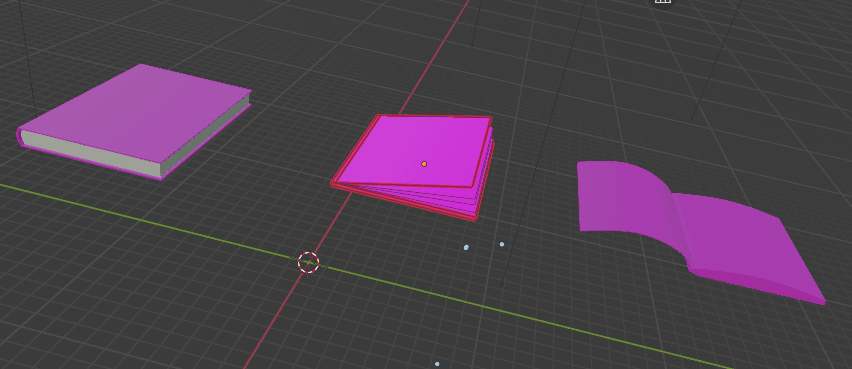Select the closed purple book object
Viewport: 852px width, 369px height.
[135, 121]
